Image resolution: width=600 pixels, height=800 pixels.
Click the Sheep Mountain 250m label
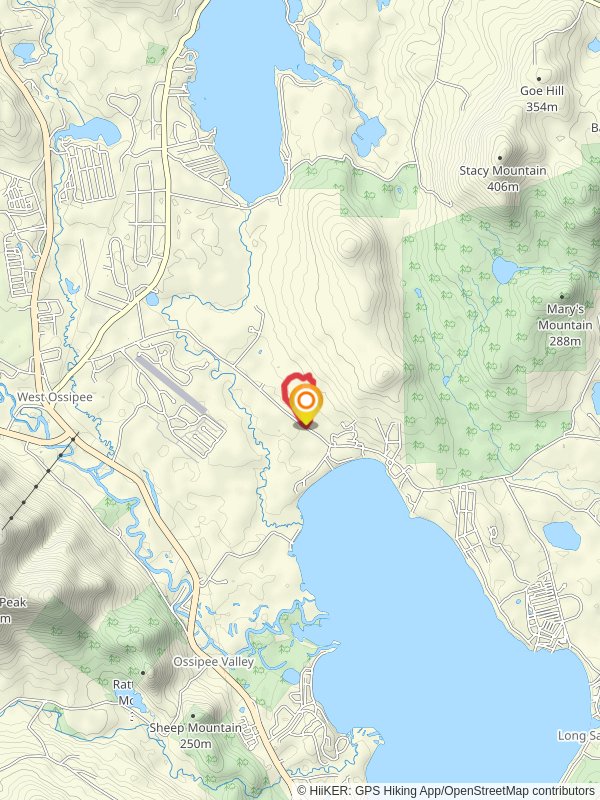point(195,736)
